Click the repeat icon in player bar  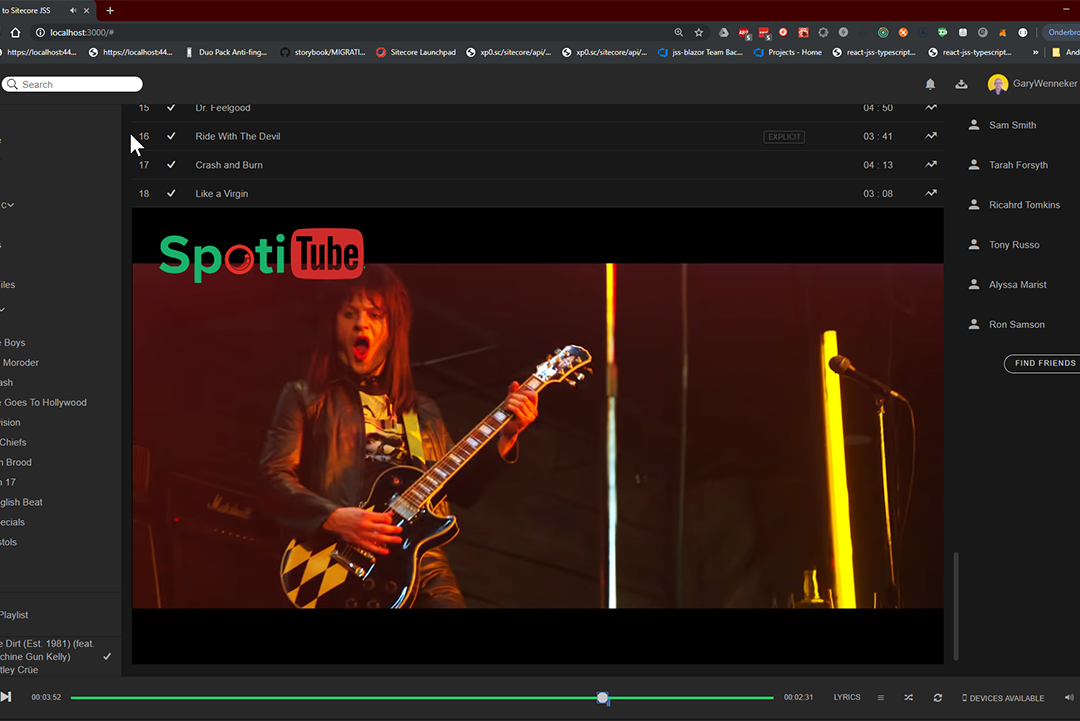pos(937,698)
